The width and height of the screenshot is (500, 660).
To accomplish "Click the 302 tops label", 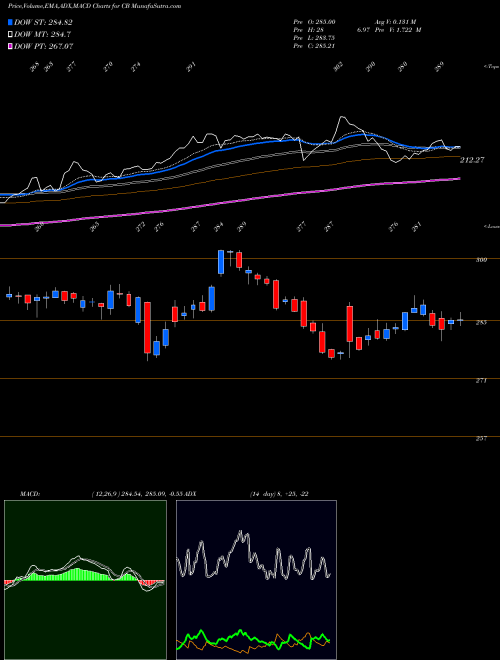I will click(338, 67).
